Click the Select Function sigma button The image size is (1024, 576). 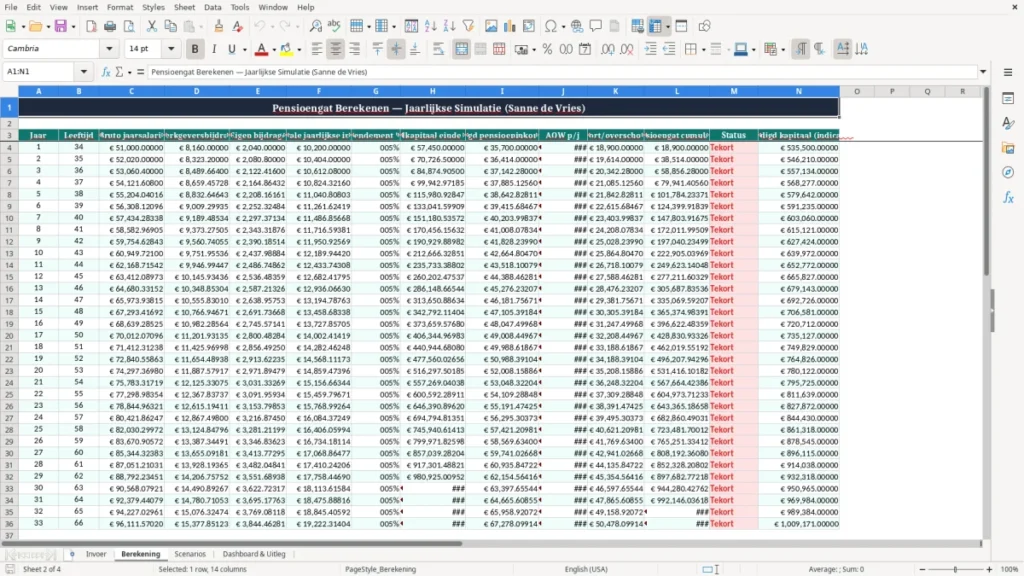[x=119, y=72]
